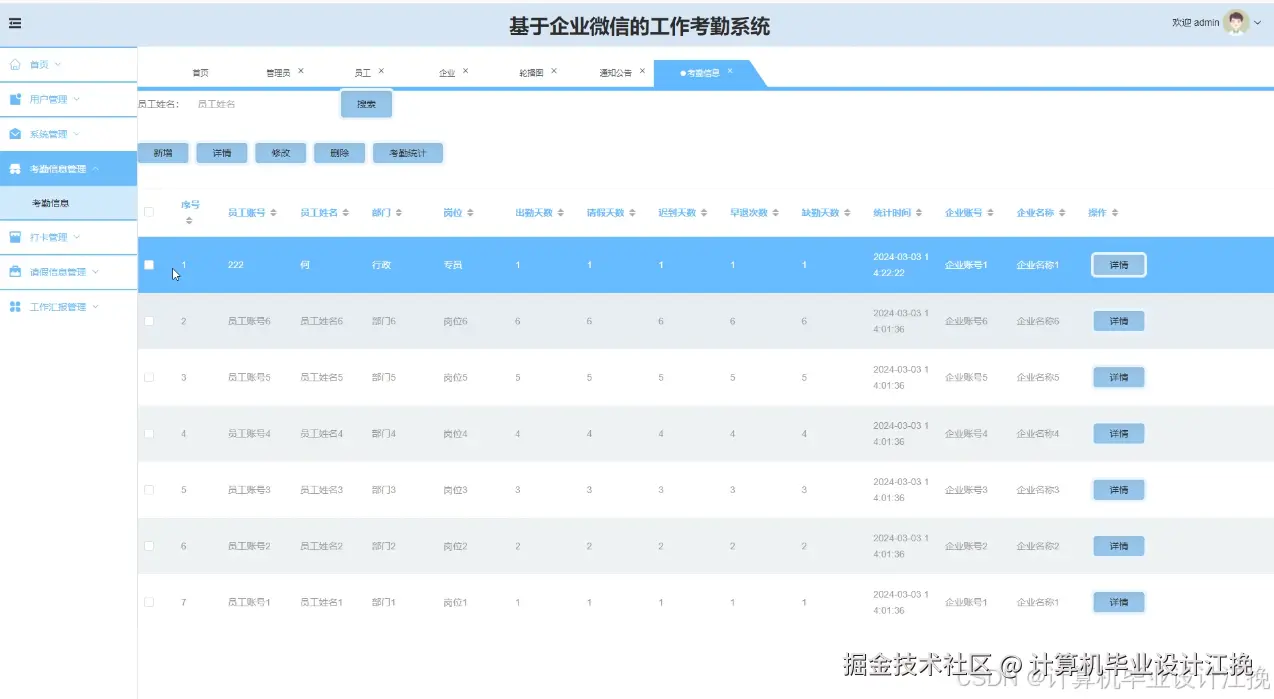The image size is (1274, 699).
Task: Switch to the 企业 tab
Action: [447, 73]
